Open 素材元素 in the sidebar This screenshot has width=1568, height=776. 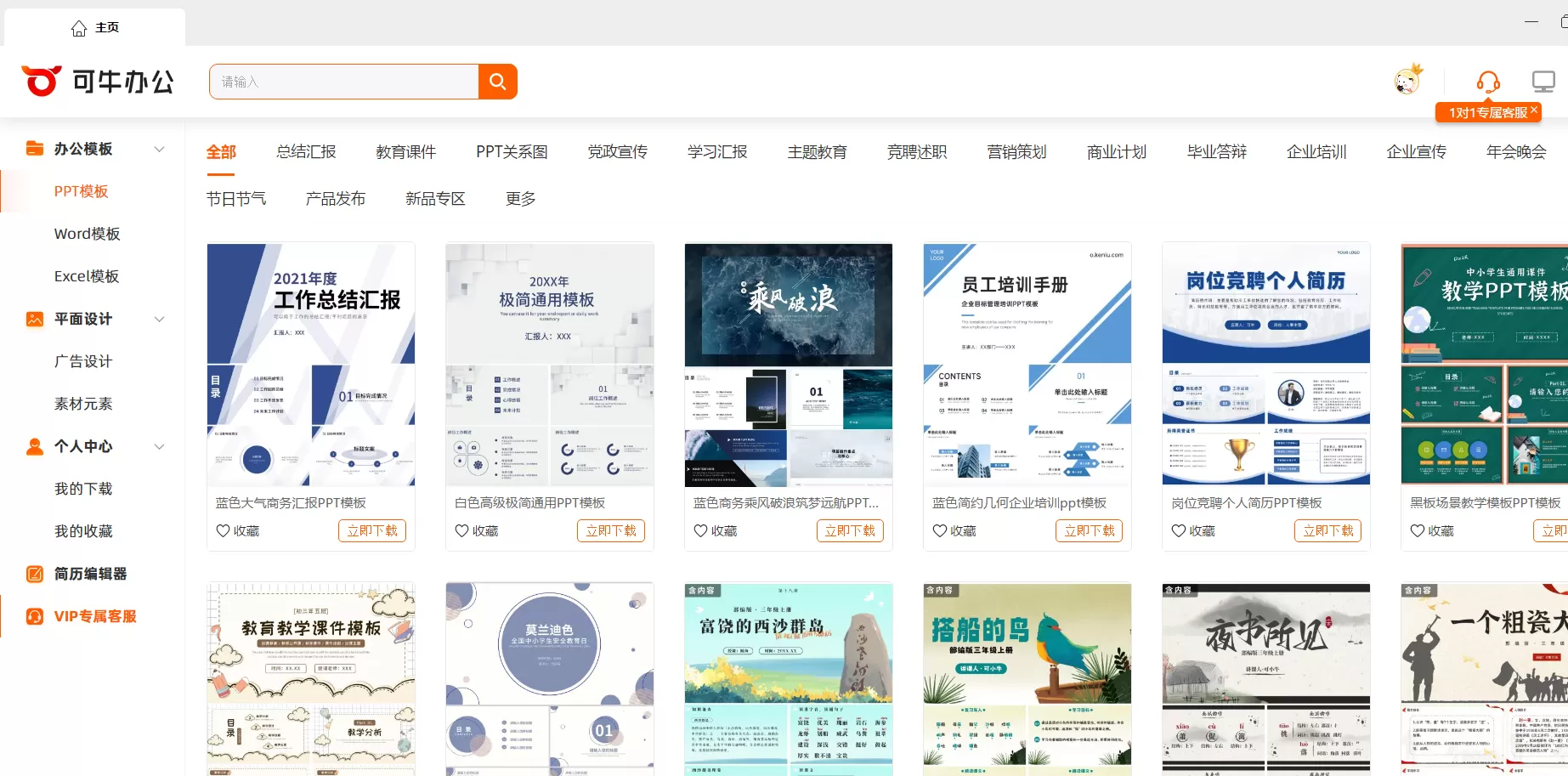click(x=83, y=404)
